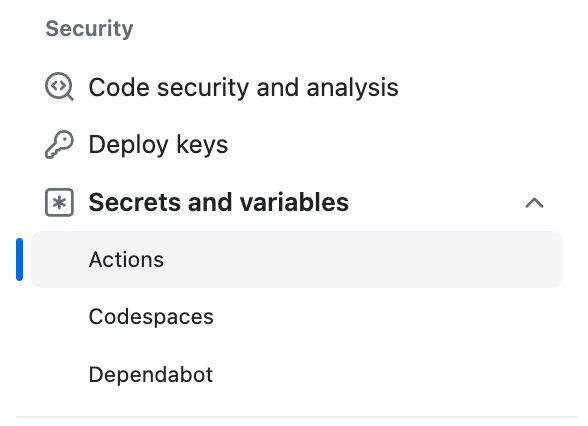Click the Security section heading

click(89, 28)
